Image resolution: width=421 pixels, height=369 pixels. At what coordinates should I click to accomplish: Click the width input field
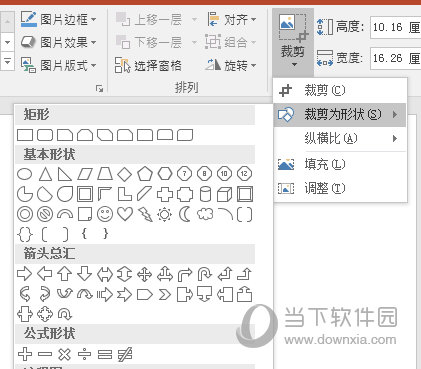click(395, 58)
